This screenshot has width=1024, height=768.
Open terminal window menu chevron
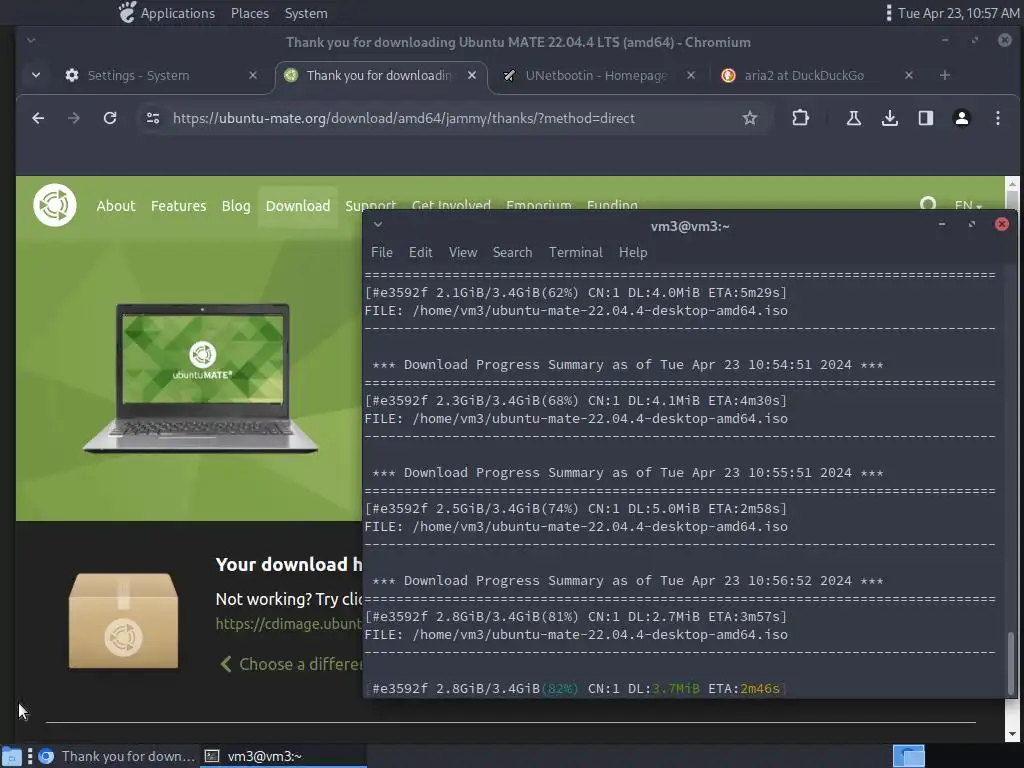[377, 225]
